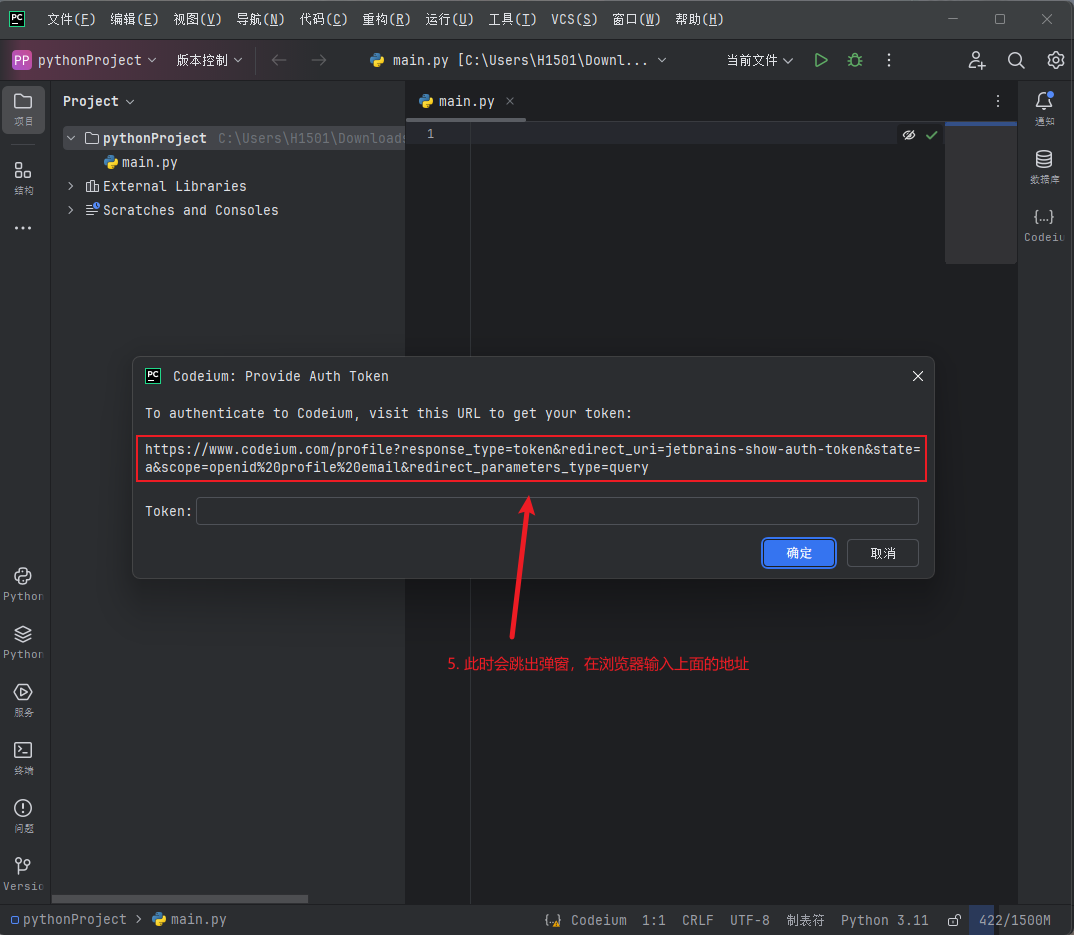The image size is (1074, 935).
Task: Click the Project panel horizontal scrollbar
Action: point(180,899)
